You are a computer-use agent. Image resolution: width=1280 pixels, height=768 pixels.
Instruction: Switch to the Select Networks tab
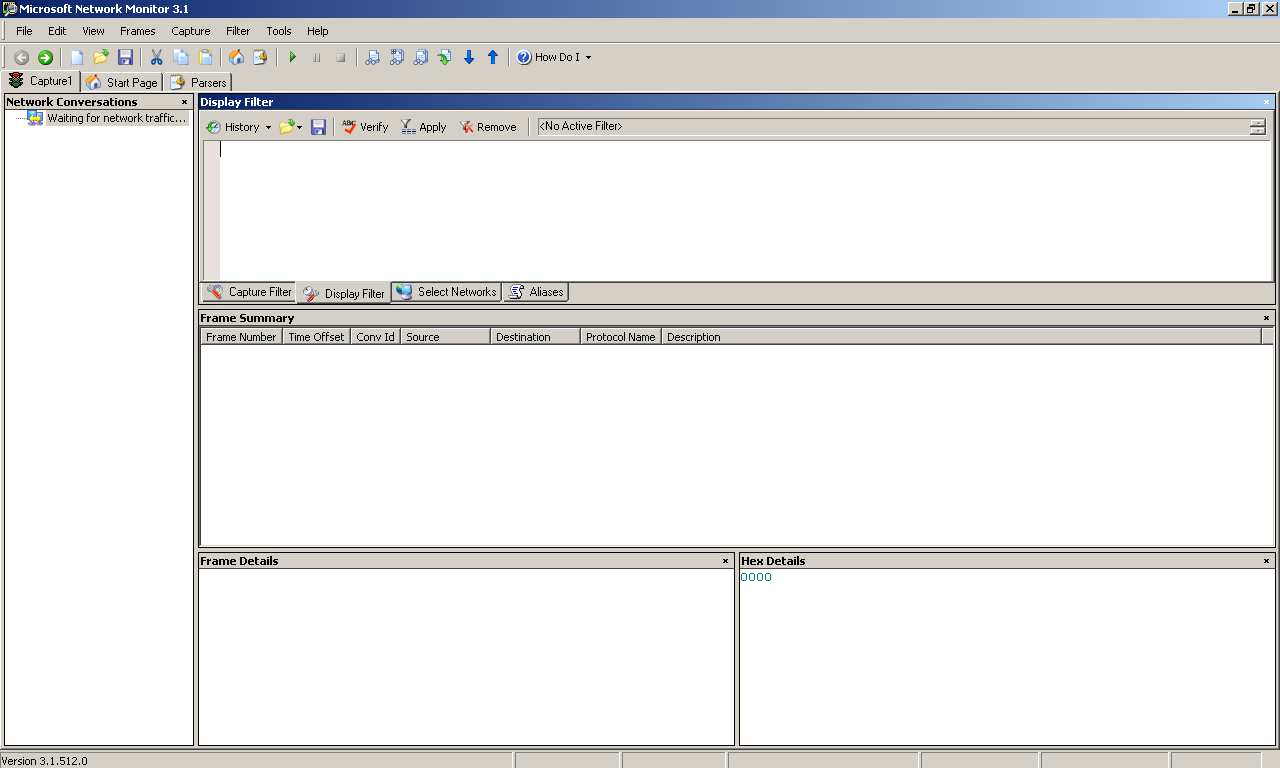pos(446,292)
